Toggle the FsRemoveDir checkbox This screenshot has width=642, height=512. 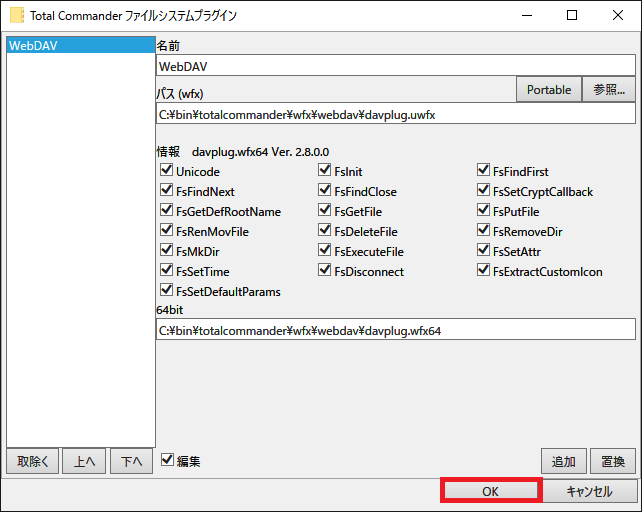click(x=483, y=230)
